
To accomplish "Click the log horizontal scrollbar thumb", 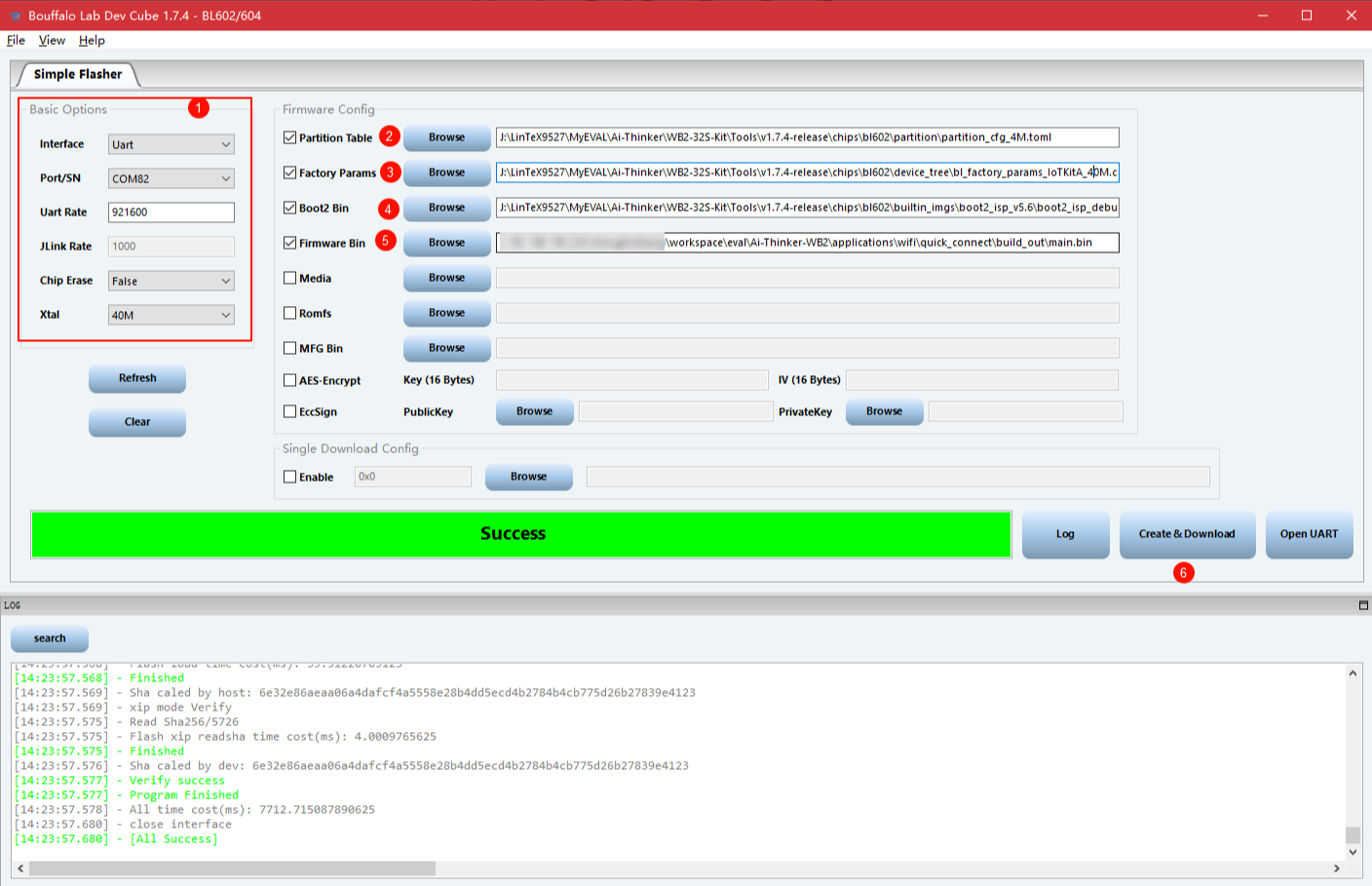I will click(x=232, y=867).
